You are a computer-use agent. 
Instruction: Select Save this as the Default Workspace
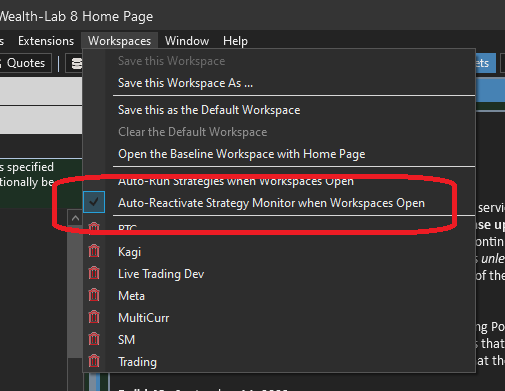tap(209, 110)
